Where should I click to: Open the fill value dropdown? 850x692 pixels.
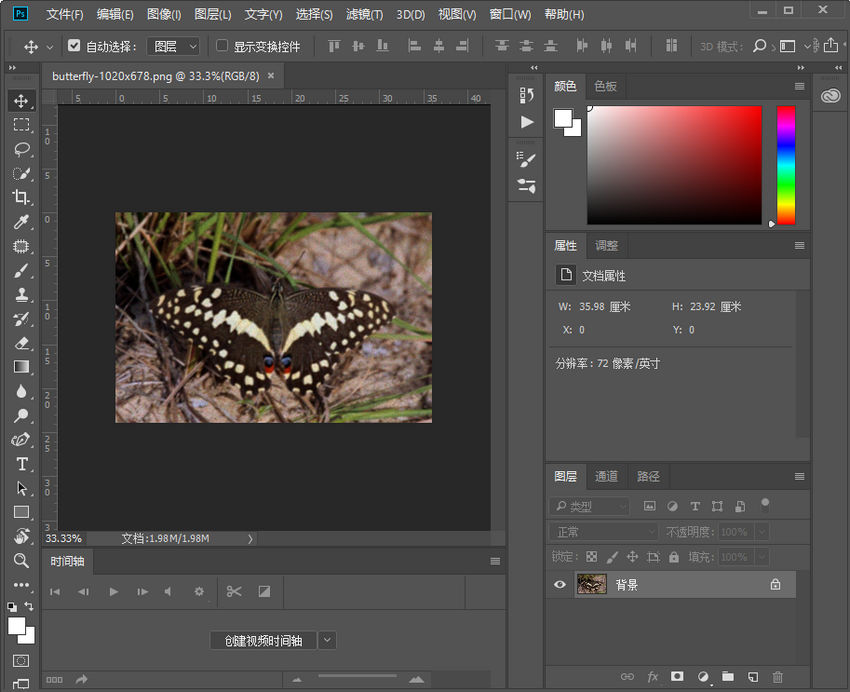point(762,557)
